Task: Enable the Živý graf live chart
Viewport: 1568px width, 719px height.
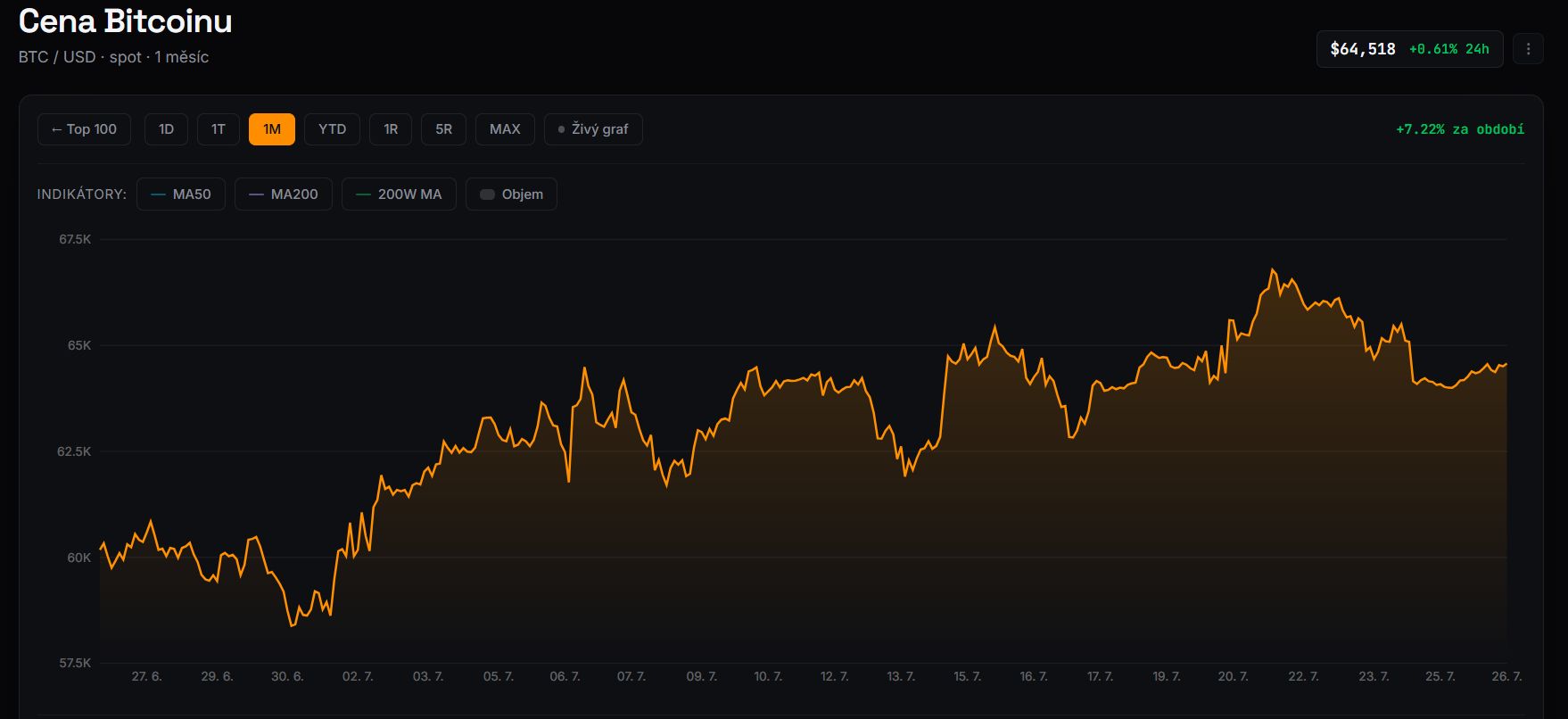Action: pyautogui.click(x=593, y=129)
